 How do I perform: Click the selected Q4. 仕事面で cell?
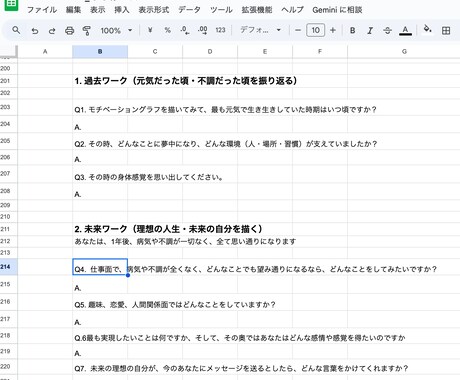coord(100,267)
